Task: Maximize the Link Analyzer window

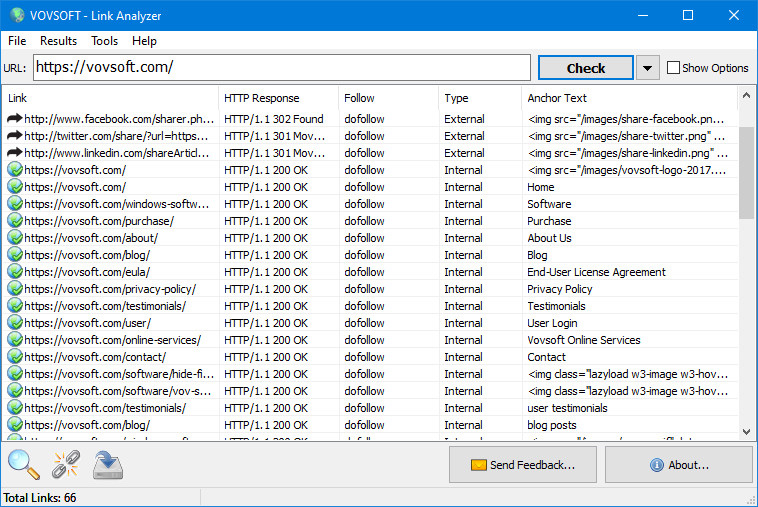Action: pyautogui.click(x=687, y=15)
